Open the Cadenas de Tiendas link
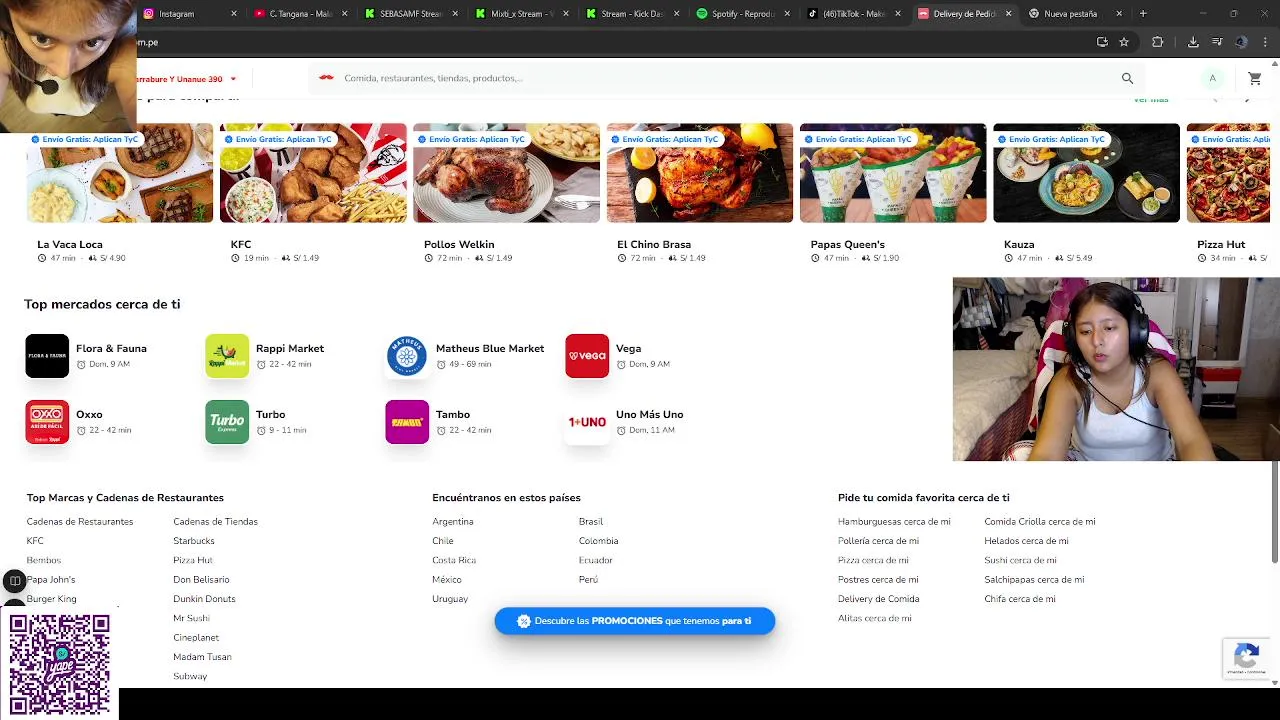 [215, 522]
